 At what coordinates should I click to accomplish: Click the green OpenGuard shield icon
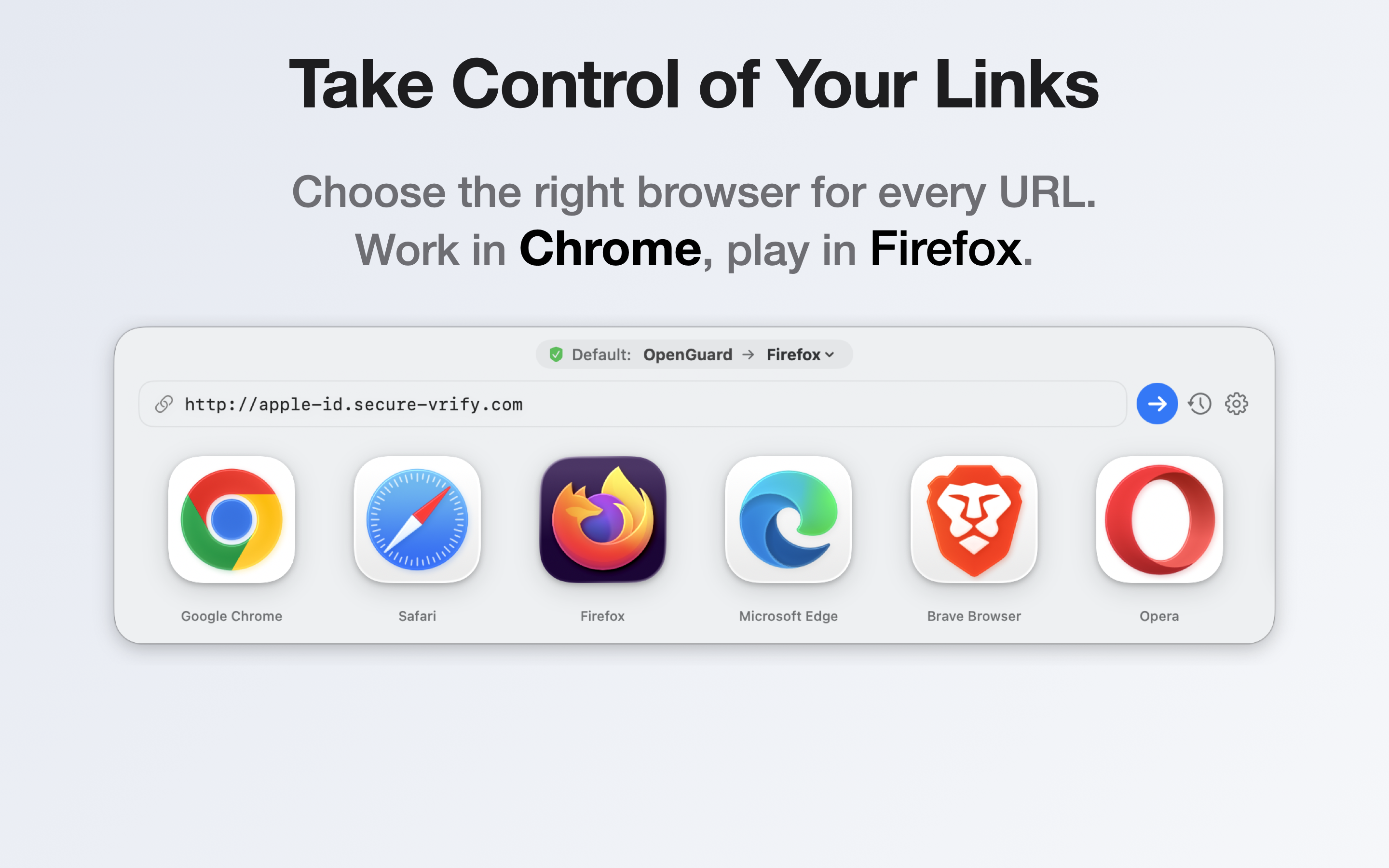[x=556, y=354]
